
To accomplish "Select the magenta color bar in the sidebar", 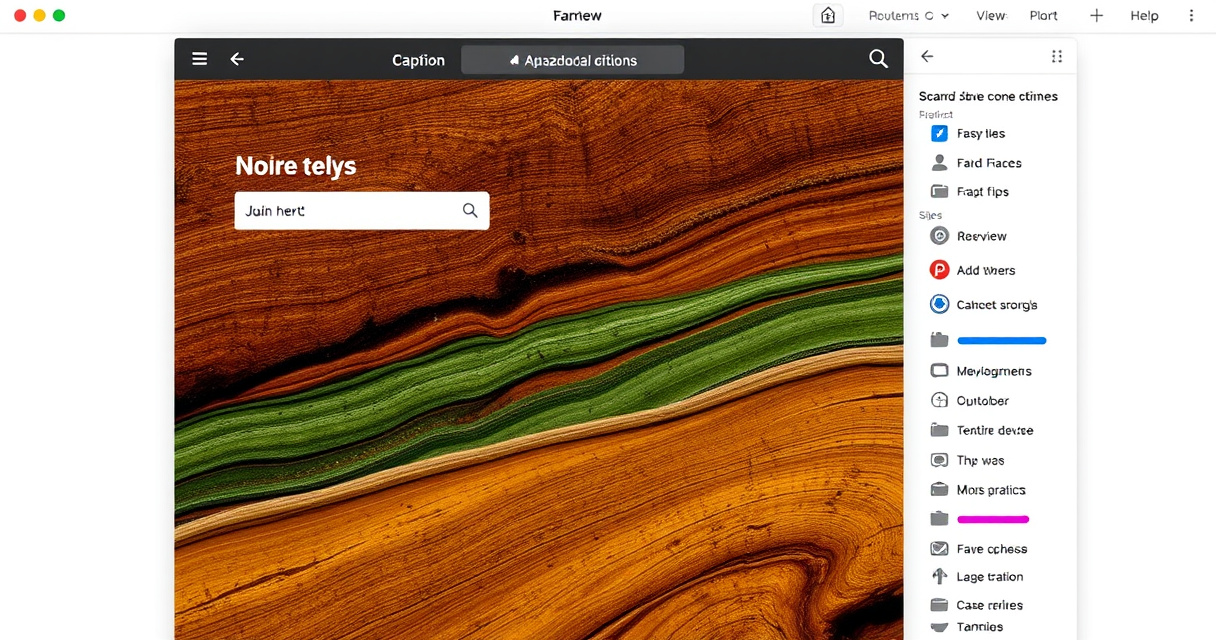I will [992, 519].
